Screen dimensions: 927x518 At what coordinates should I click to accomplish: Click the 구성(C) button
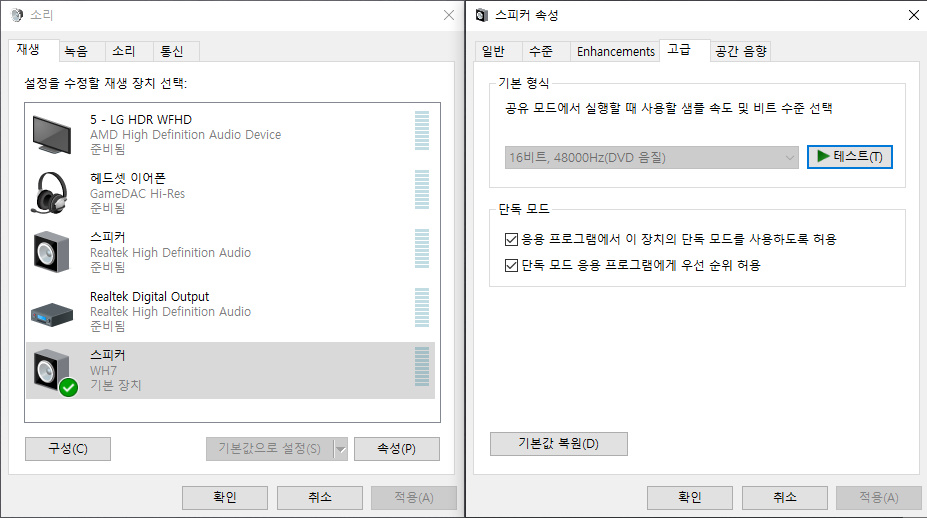tap(68, 449)
